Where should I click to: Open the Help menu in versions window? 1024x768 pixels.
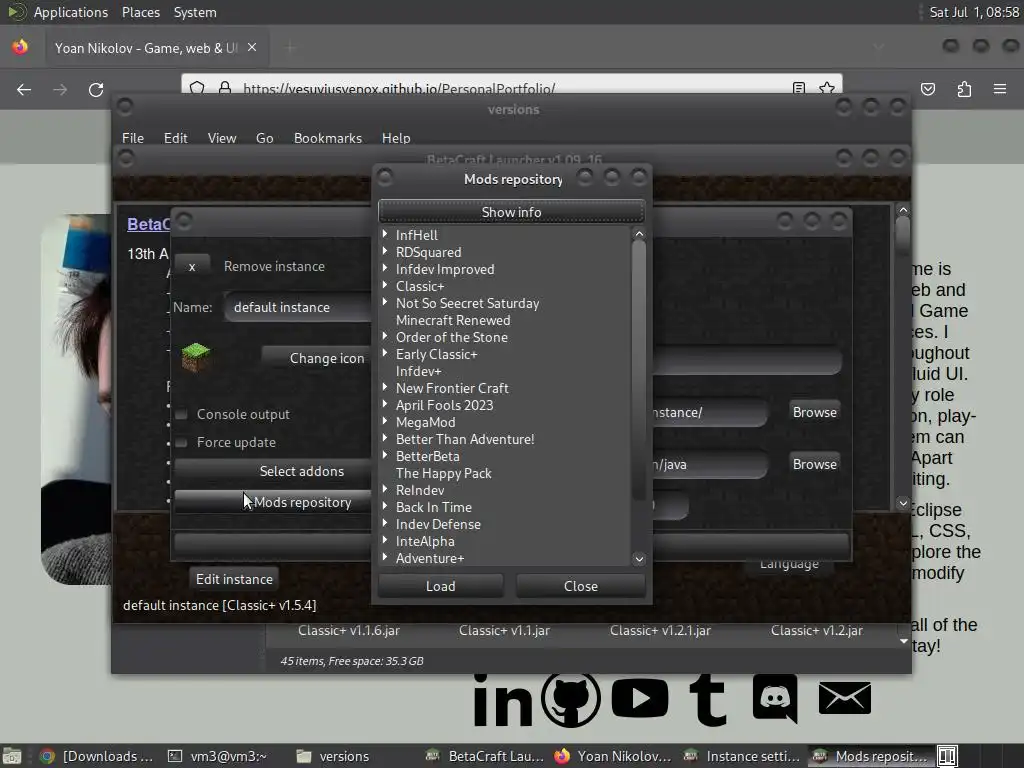[396, 138]
